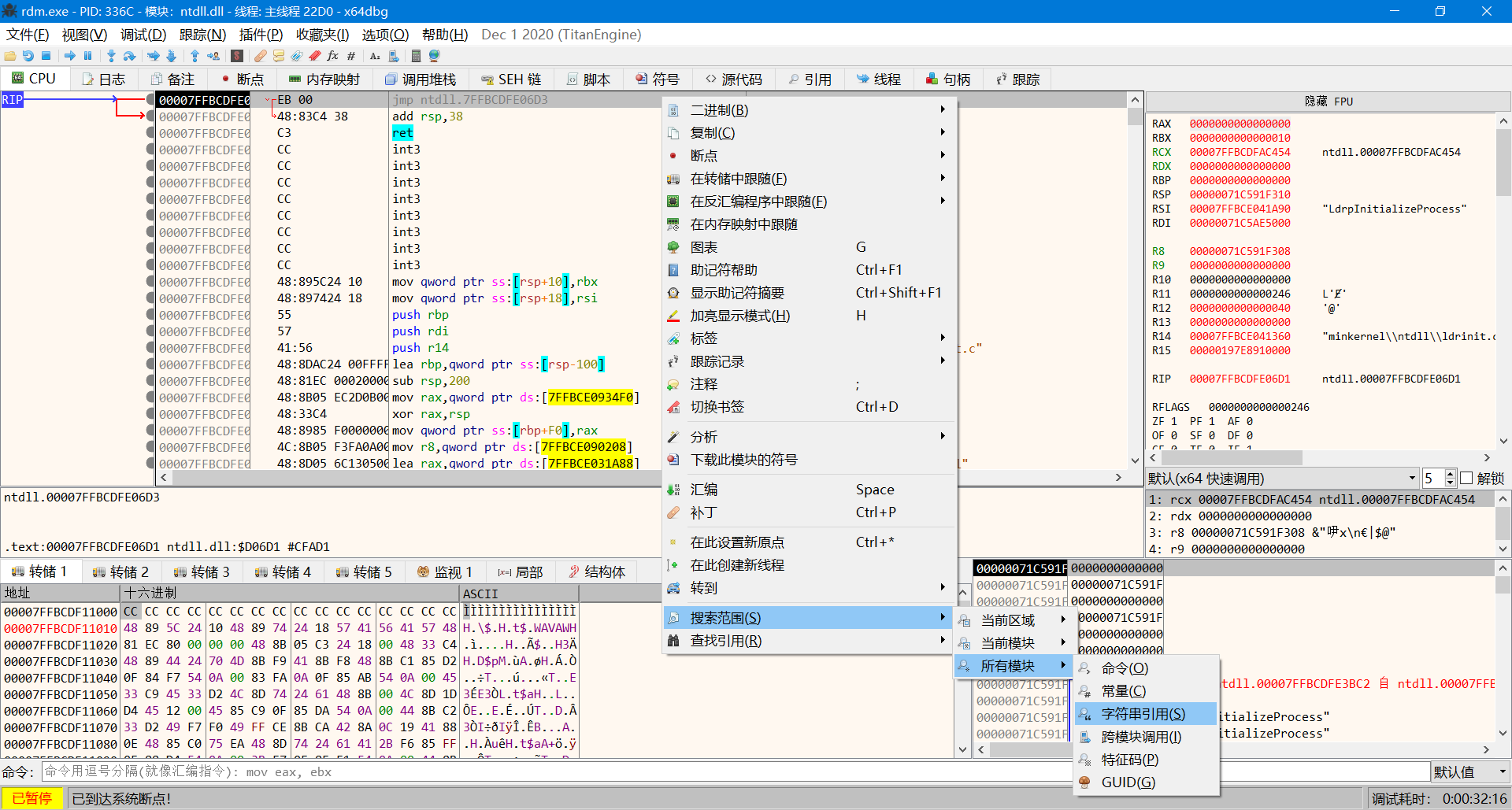
Task: Run until return with up-arrow icon
Action: (195, 56)
